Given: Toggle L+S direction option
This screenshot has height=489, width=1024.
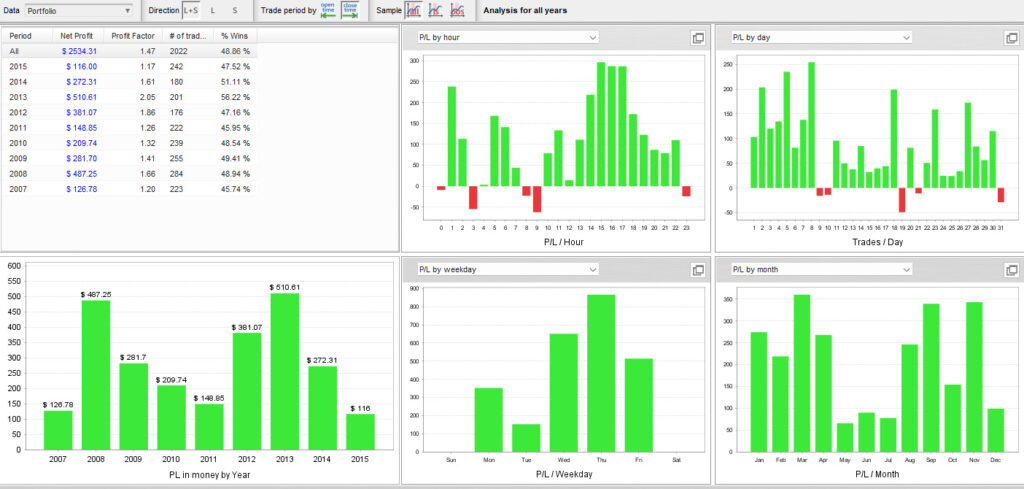Looking at the screenshot, I should [x=190, y=11].
